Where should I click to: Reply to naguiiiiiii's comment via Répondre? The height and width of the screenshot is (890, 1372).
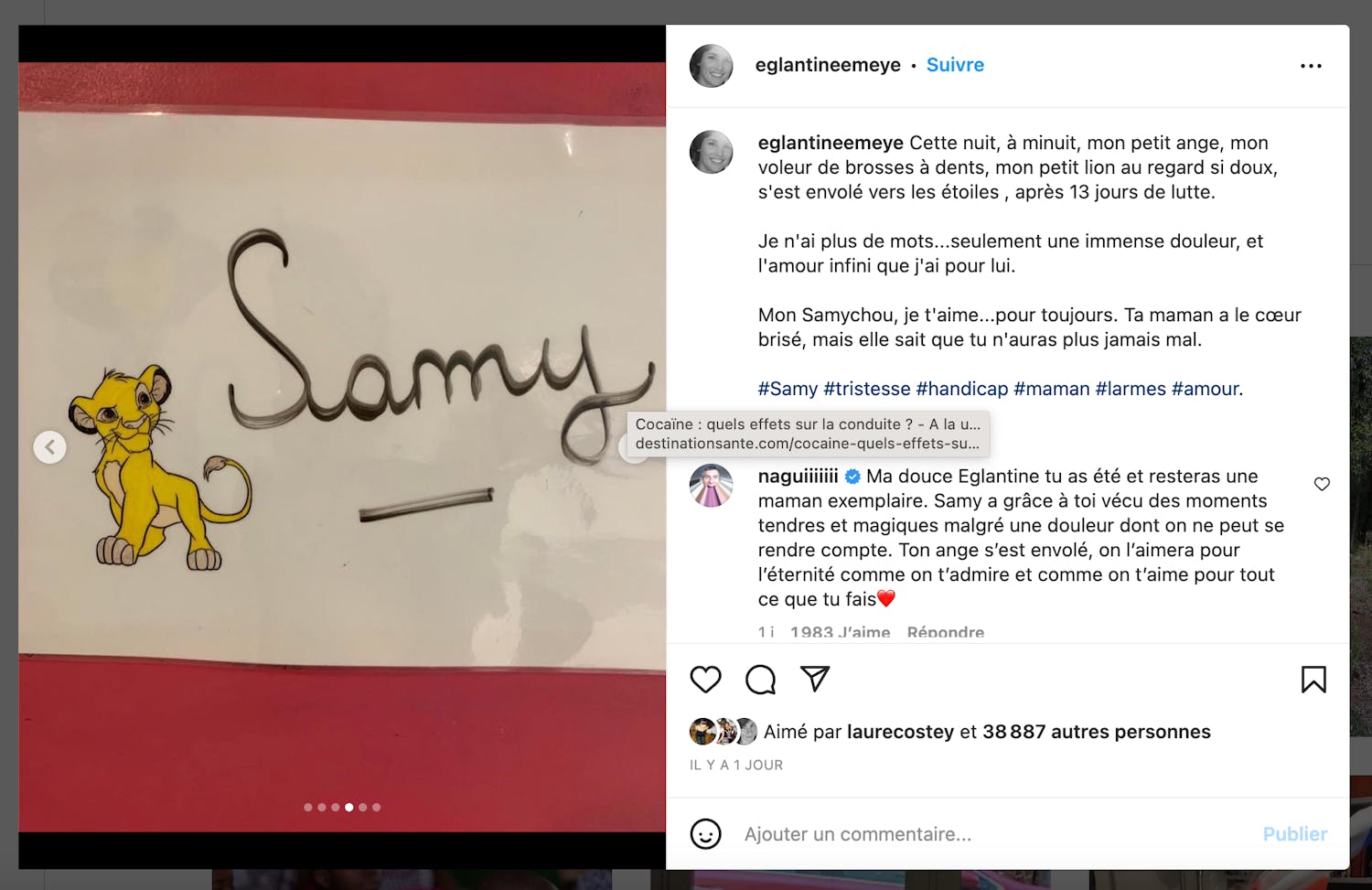tap(946, 632)
